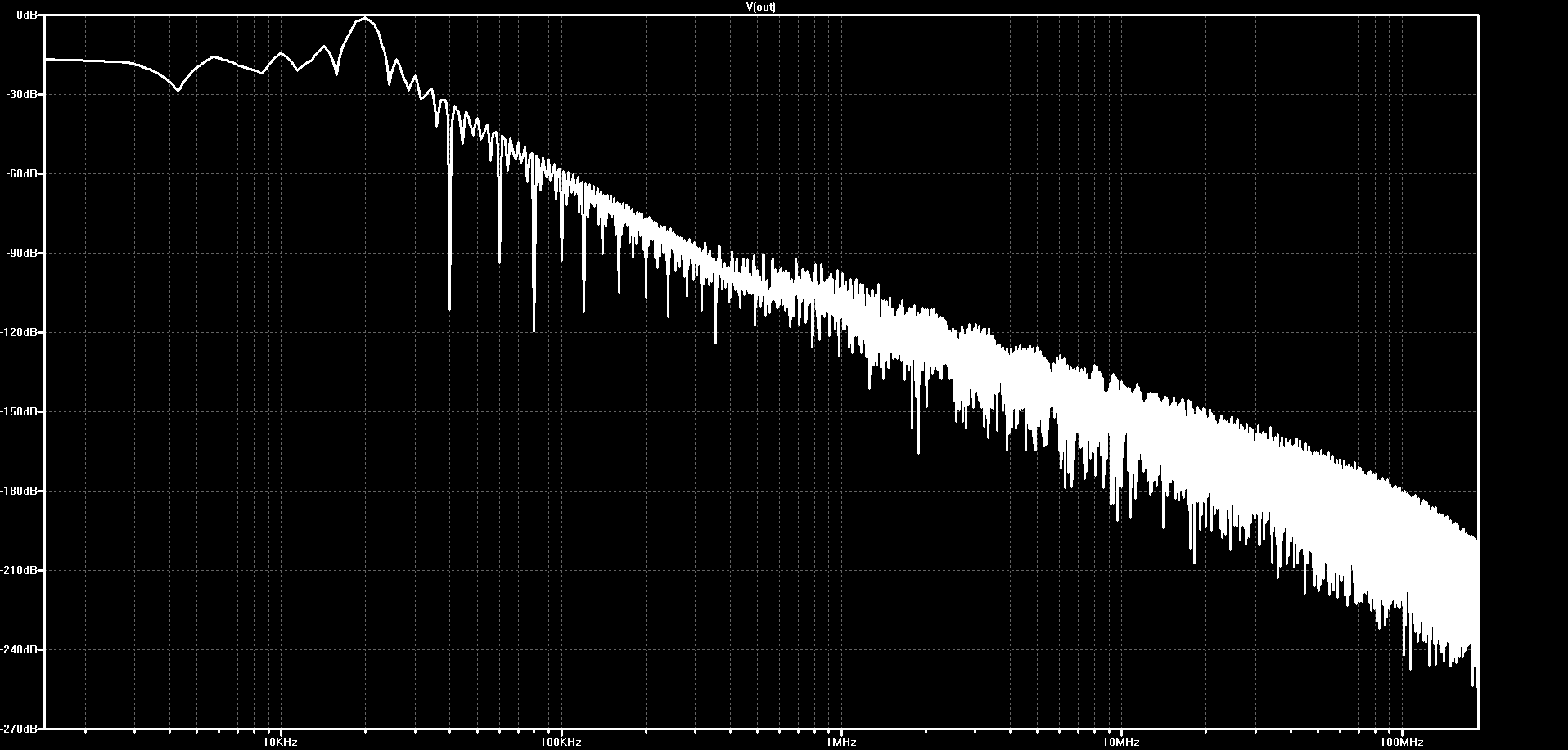Click the -210dB axis label
The height and width of the screenshot is (750, 1568).
20,570
